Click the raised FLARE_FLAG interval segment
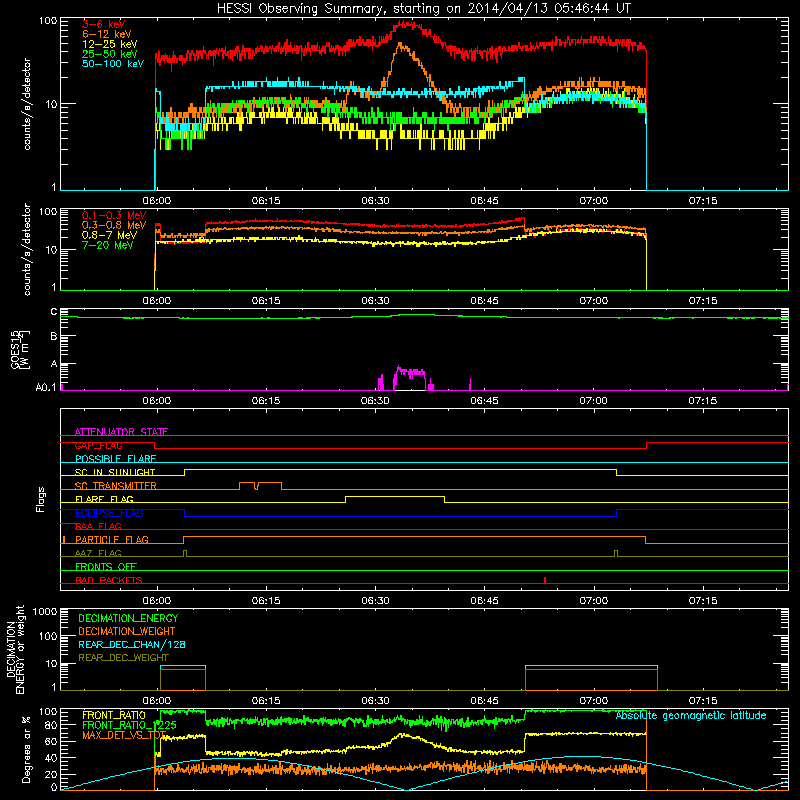Screen dimensions: 800x800 click(x=395, y=497)
